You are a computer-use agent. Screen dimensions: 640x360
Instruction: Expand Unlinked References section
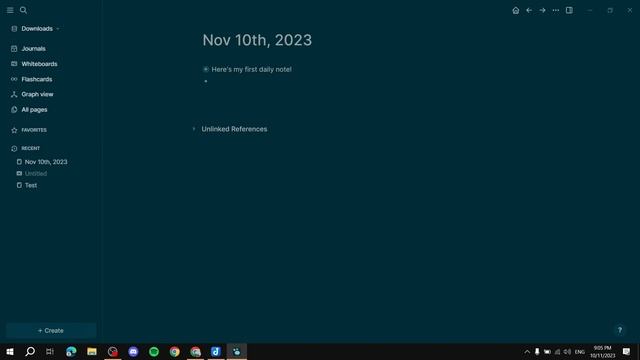coord(194,129)
